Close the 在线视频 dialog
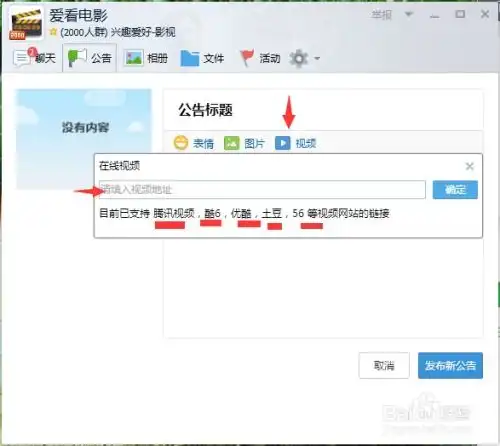The image size is (500, 446). point(469,166)
